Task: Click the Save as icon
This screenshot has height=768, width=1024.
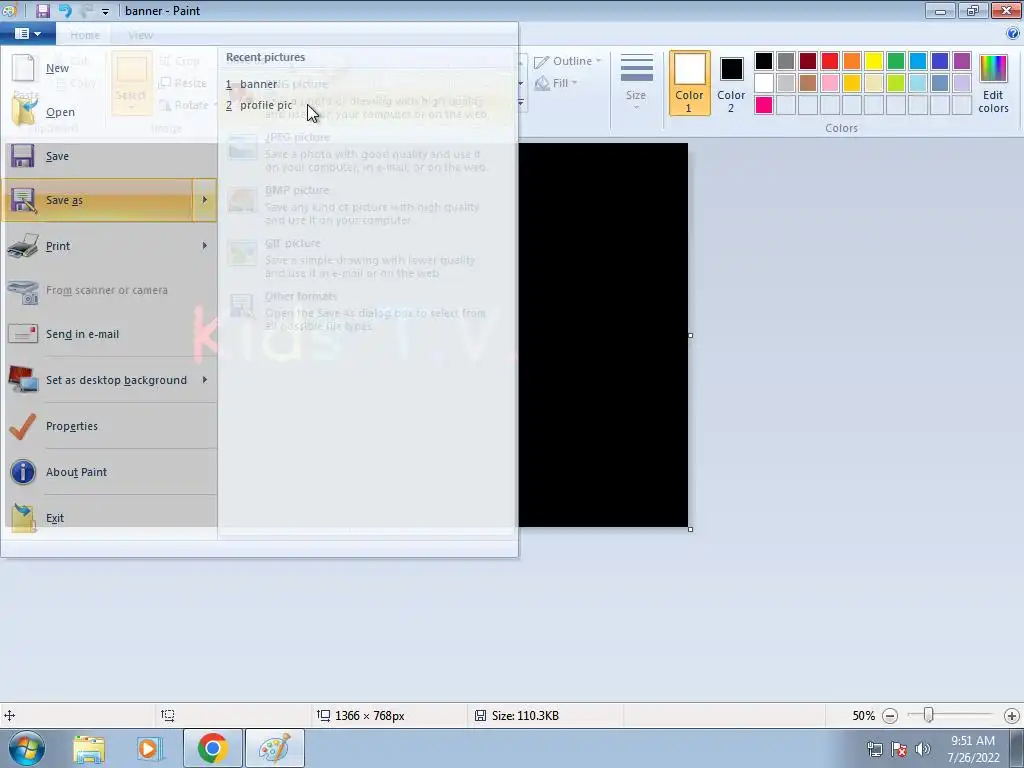Action: point(23,200)
